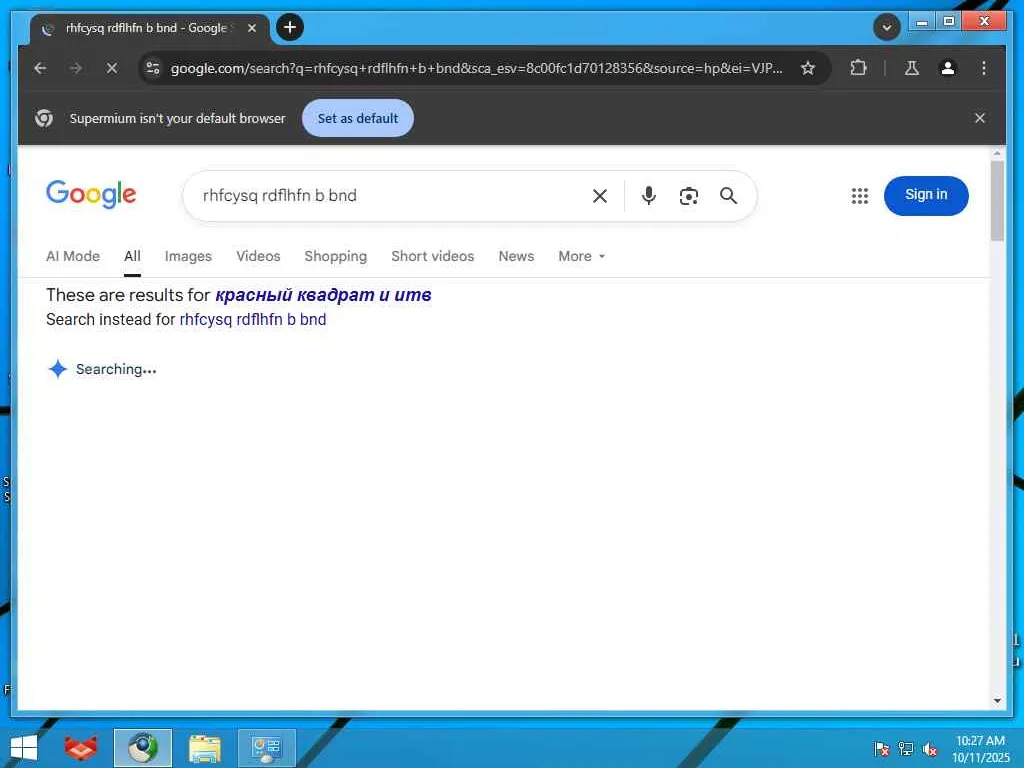View site information icon in address bar
The image size is (1024, 768).
click(153, 68)
